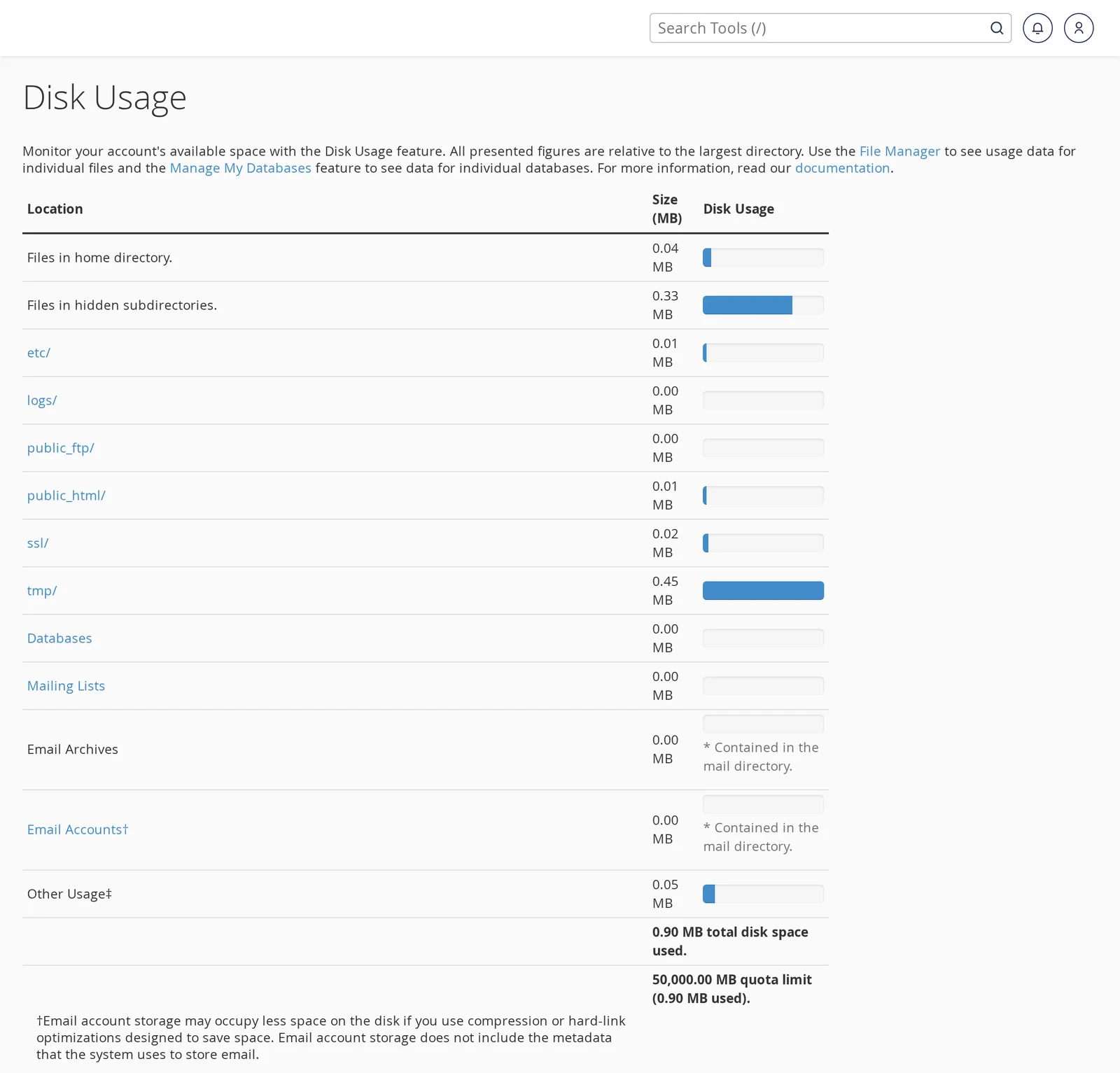Click the 0.04 MB size value
This screenshot has height=1073, width=1120.
coord(665,258)
